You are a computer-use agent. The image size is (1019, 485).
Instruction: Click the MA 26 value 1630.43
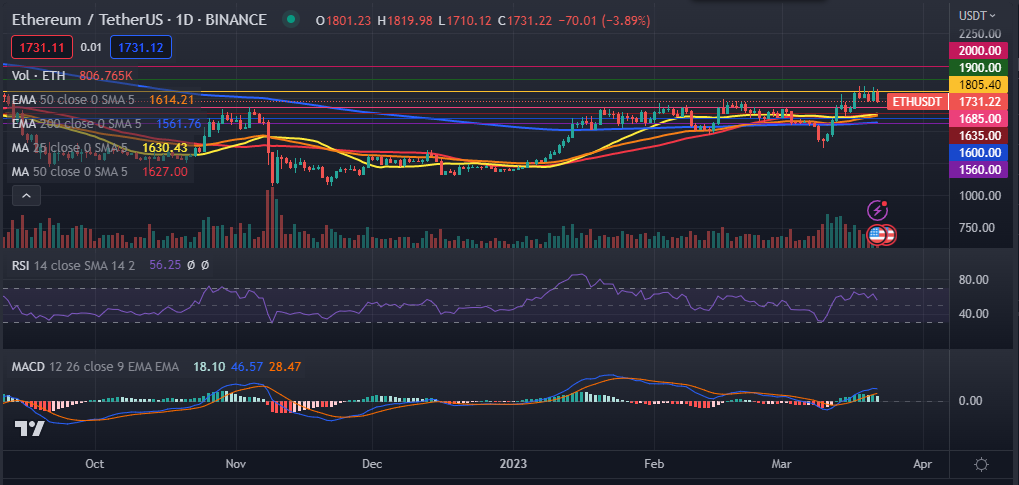164,148
